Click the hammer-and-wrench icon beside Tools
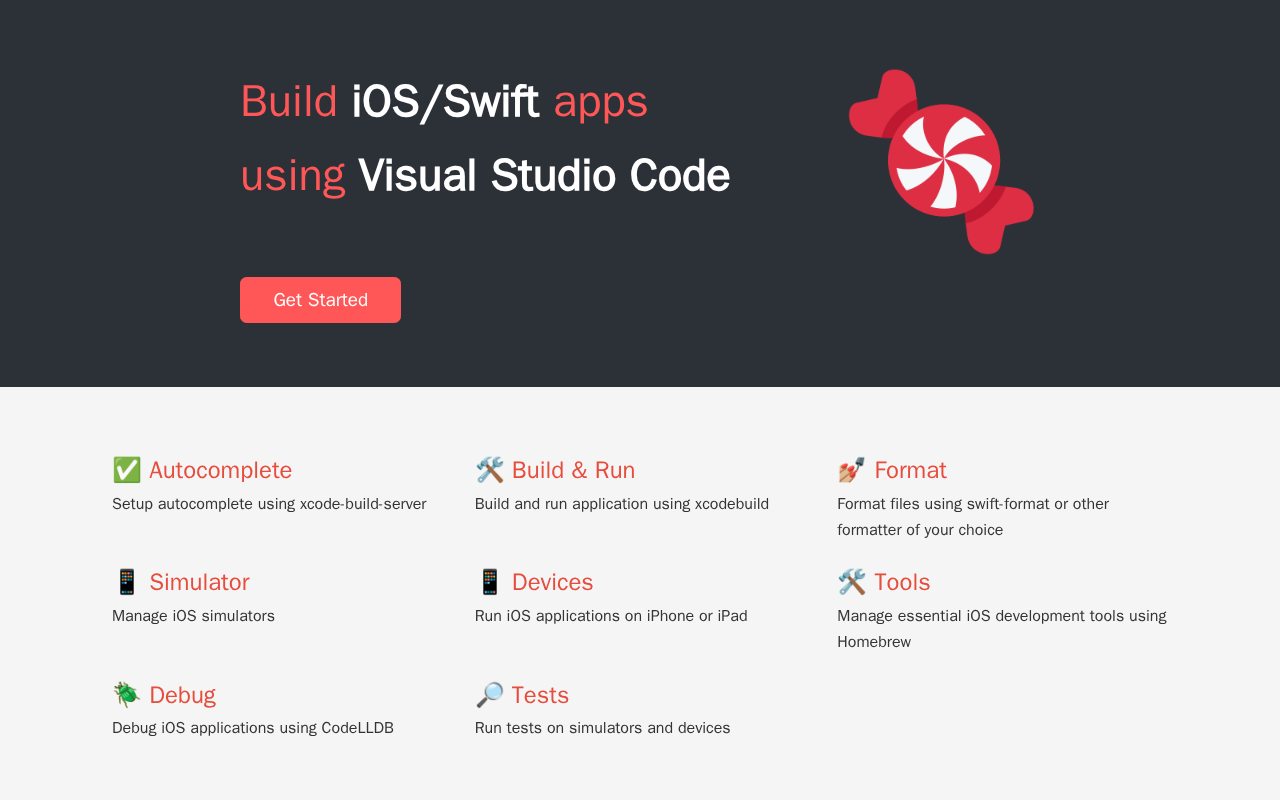 point(852,582)
